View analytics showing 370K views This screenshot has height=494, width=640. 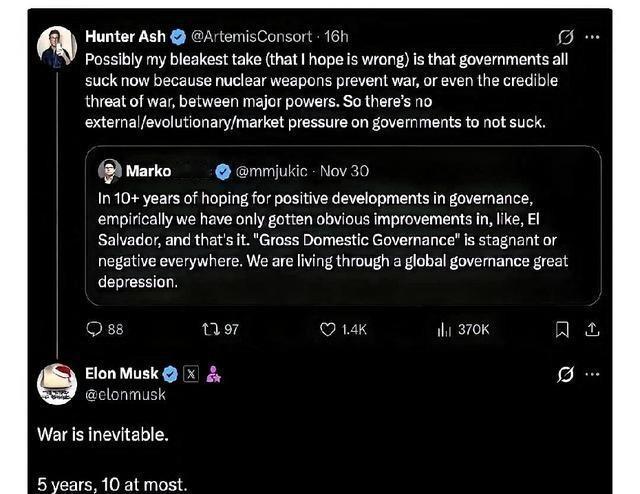coord(462,329)
